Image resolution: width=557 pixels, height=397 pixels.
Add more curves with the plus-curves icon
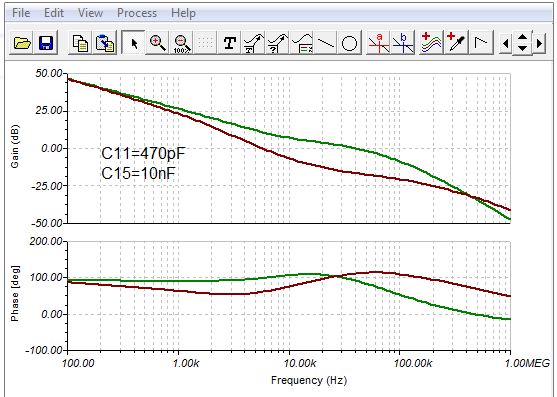pos(431,43)
